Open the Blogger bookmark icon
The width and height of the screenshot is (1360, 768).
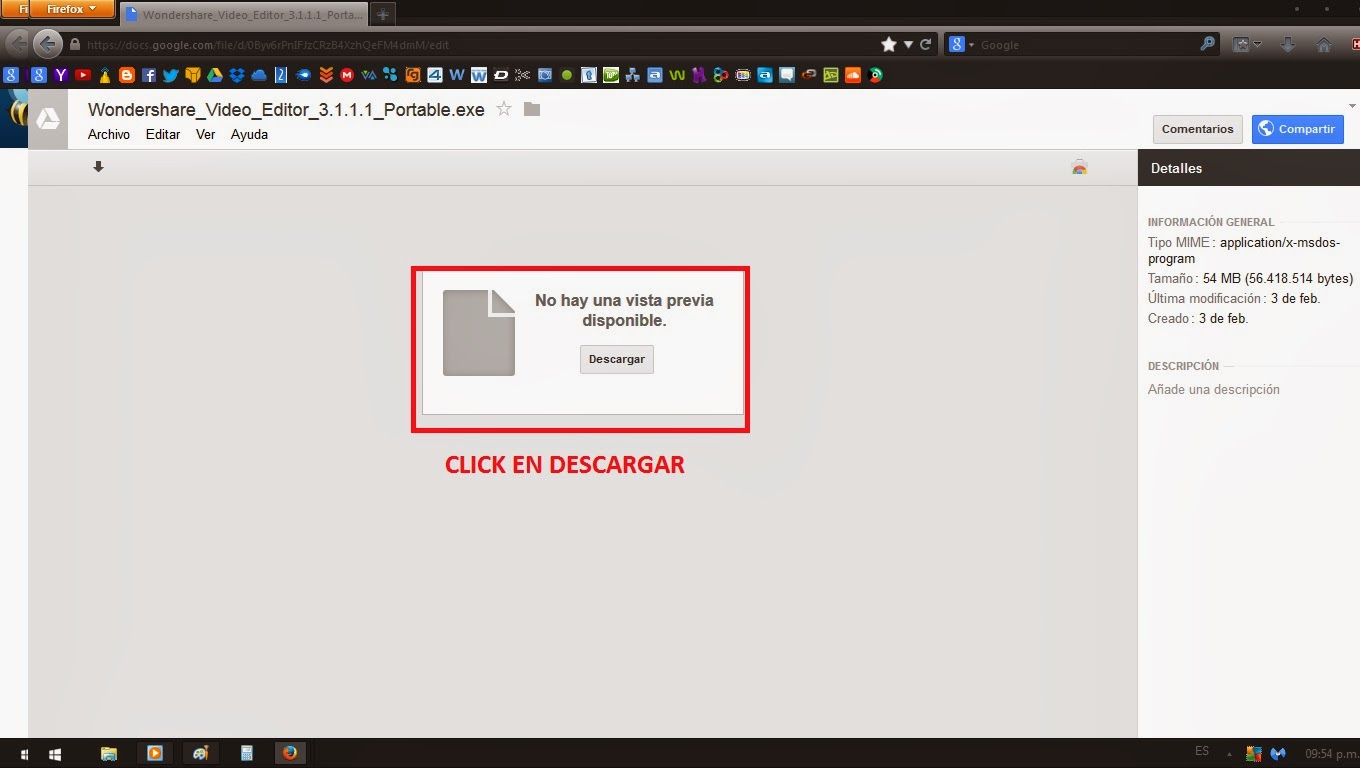tap(127, 75)
